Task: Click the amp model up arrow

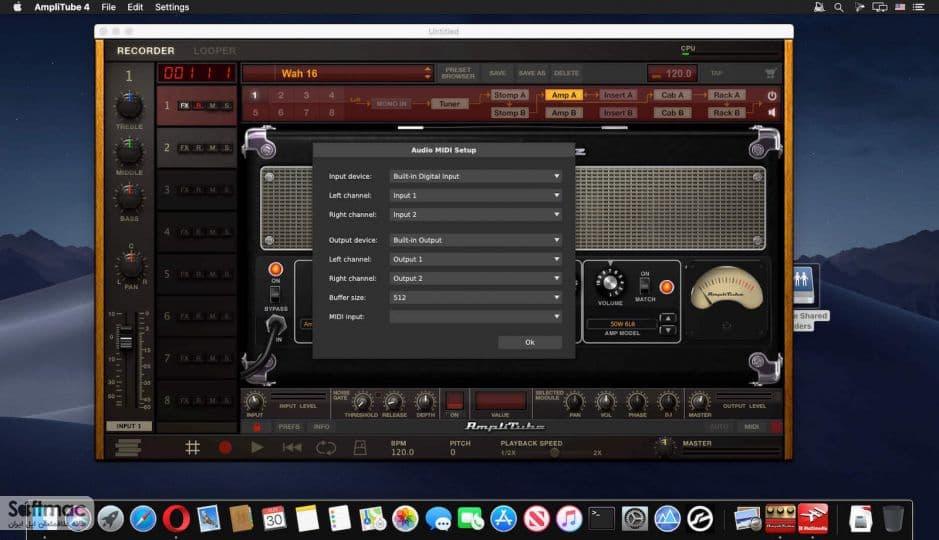Action: click(x=668, y=318)
